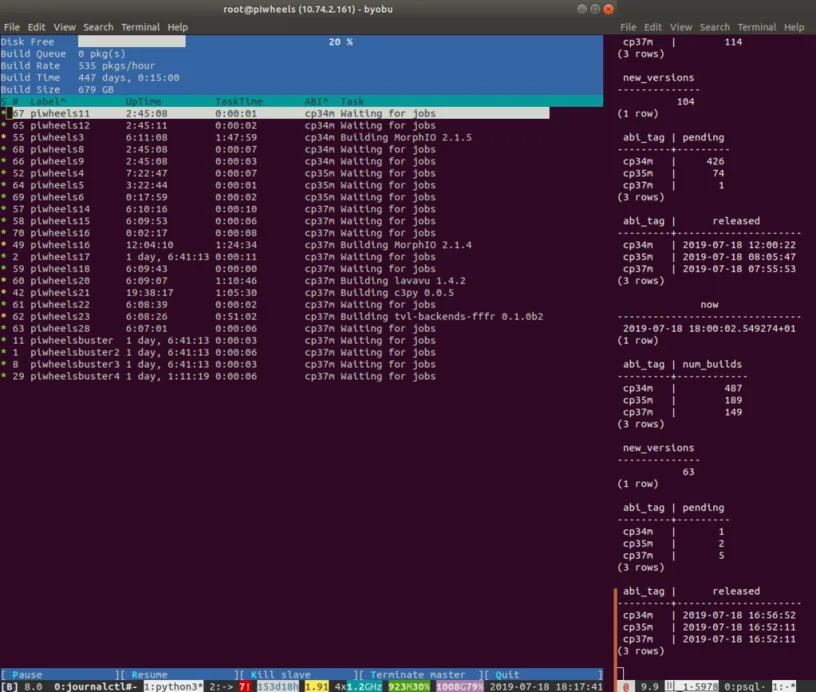816x692 pixels.
Task: Open the Help menu in byobu window
Action: (177, 27)
